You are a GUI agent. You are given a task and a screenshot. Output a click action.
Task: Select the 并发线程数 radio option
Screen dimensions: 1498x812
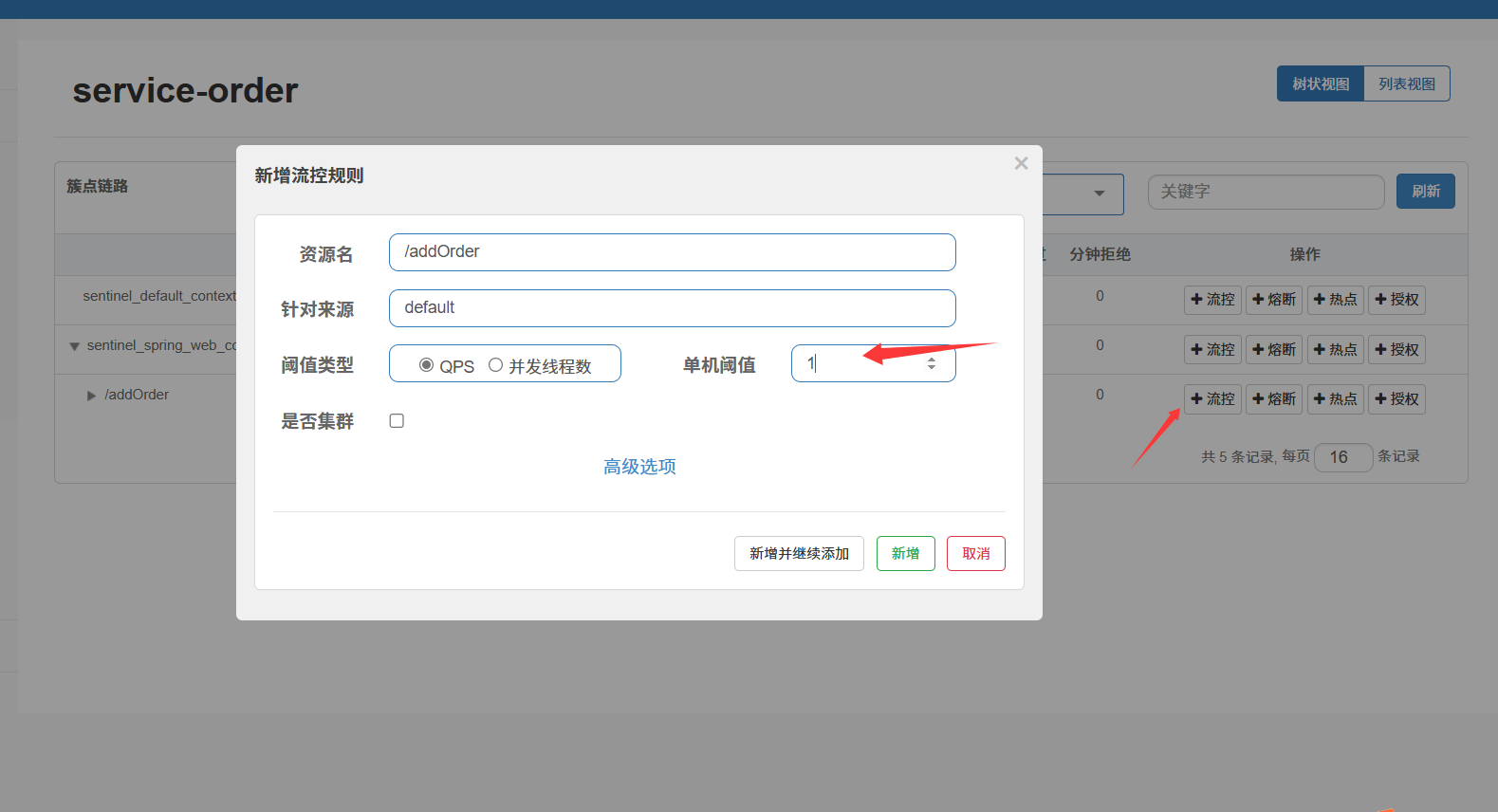(495, 365)
